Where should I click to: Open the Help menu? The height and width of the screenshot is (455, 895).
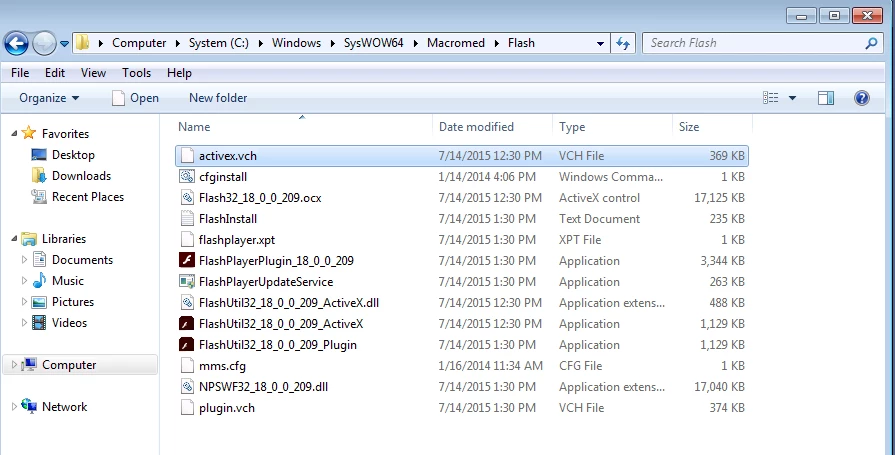click(179, 73)
